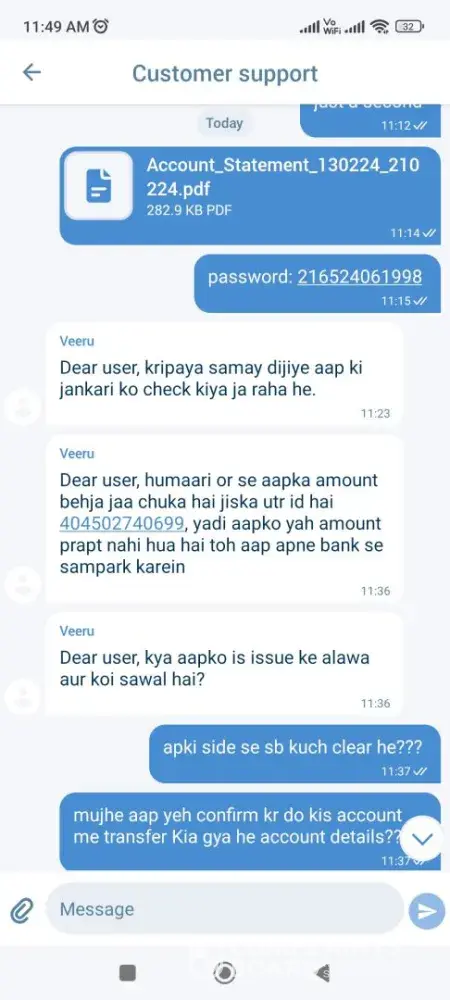Tap the avatar beside the sawal message
The image size is (450, 1000).
(x=22, y=696)
